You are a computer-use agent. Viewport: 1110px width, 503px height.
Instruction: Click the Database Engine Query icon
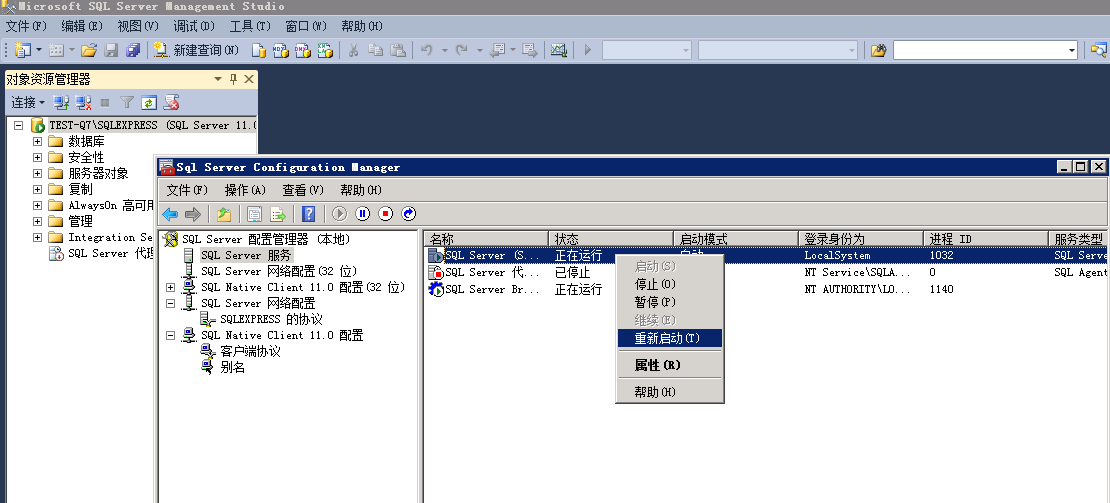[x=259, y=50]
